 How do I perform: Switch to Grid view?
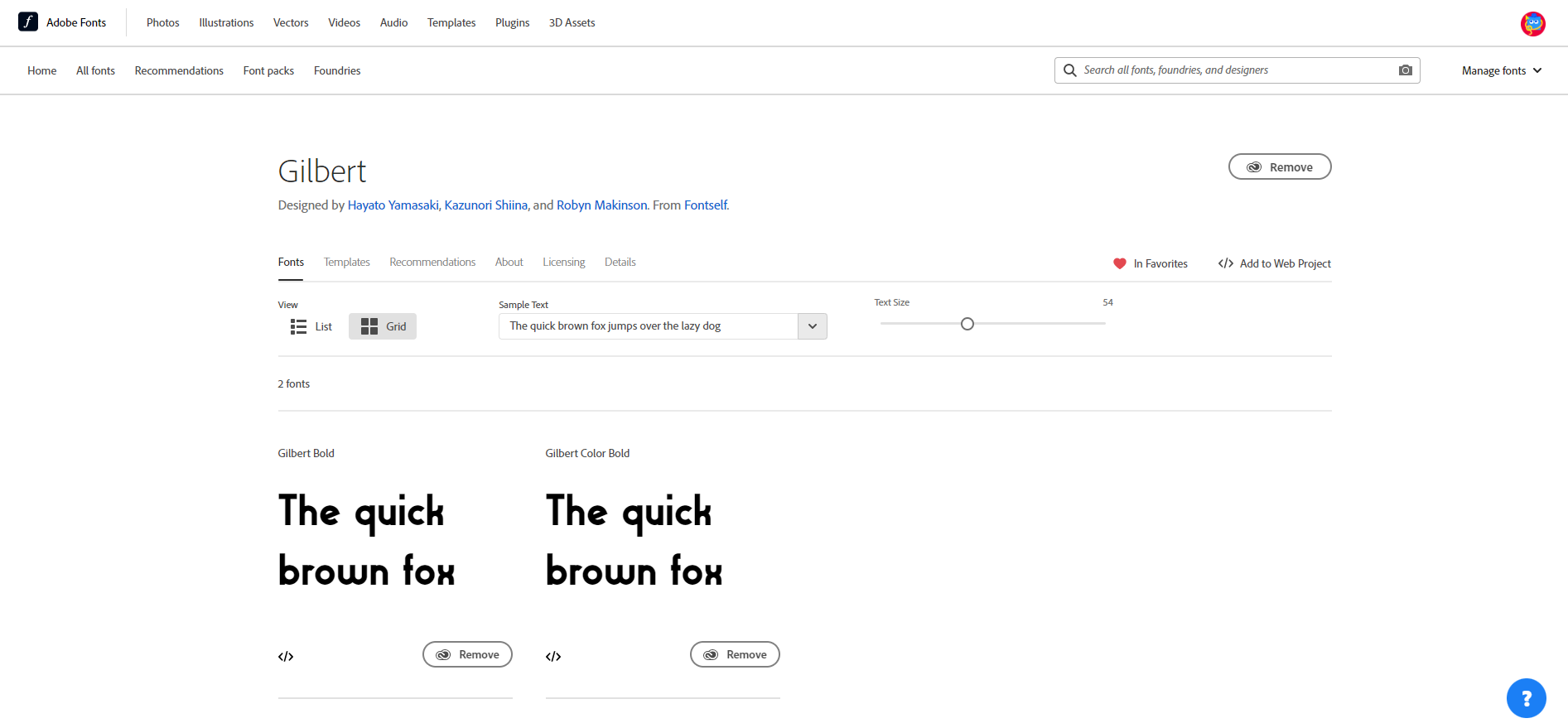point(383,326)
